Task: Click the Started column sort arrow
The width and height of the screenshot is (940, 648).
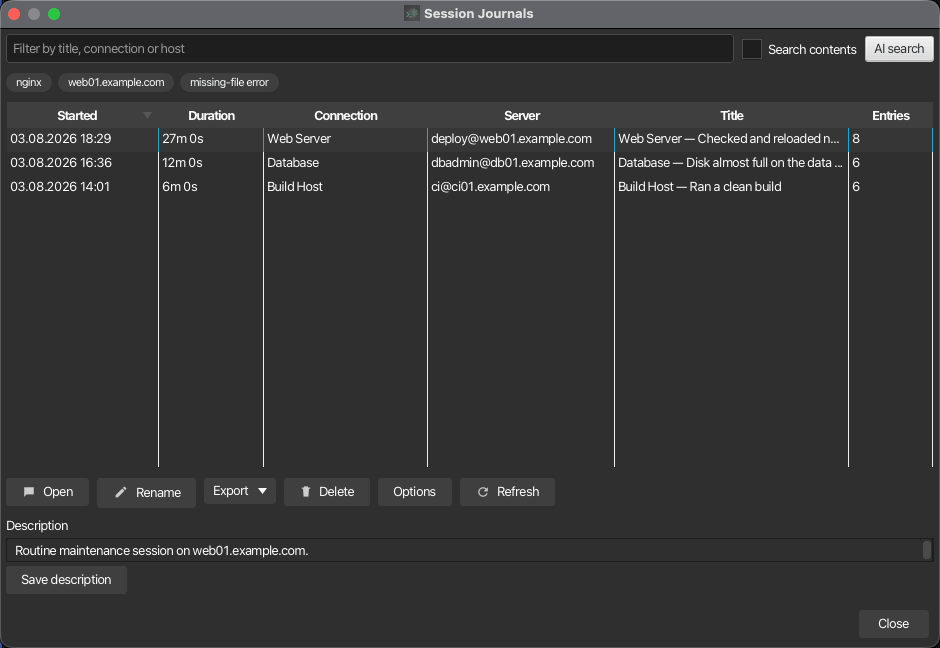Action: (147, 115)
